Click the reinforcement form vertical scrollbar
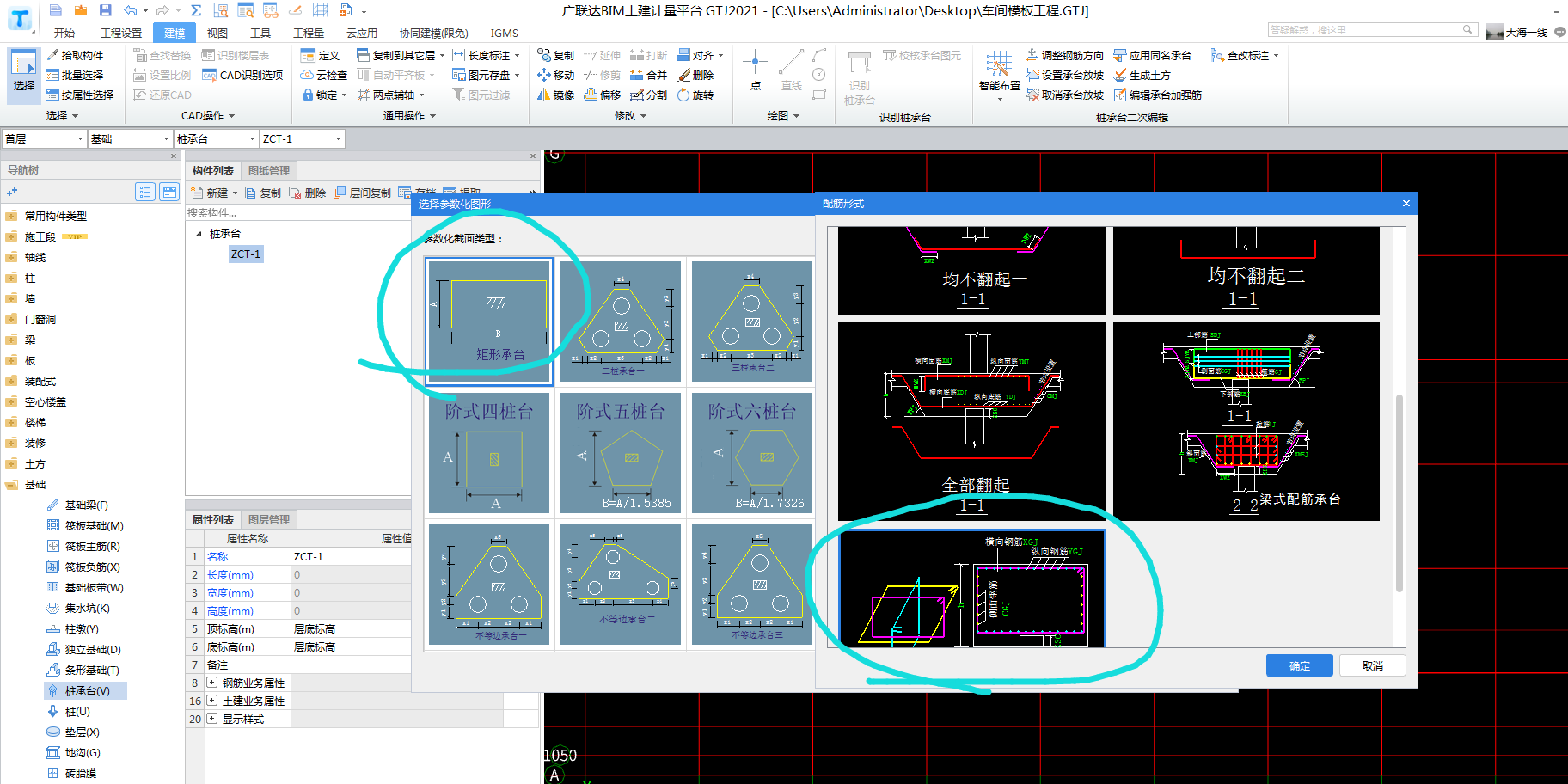Viewport: 1568px width, 784px height. [x=1400, y=493]
